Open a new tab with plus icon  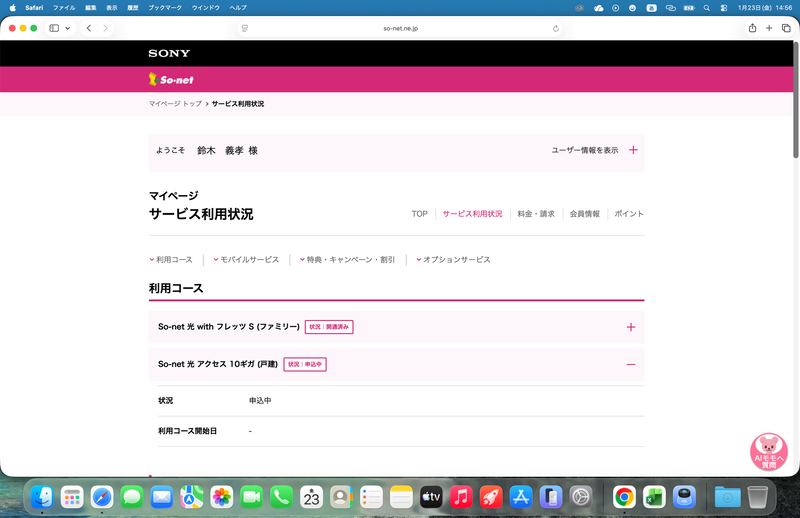[769, 28]
